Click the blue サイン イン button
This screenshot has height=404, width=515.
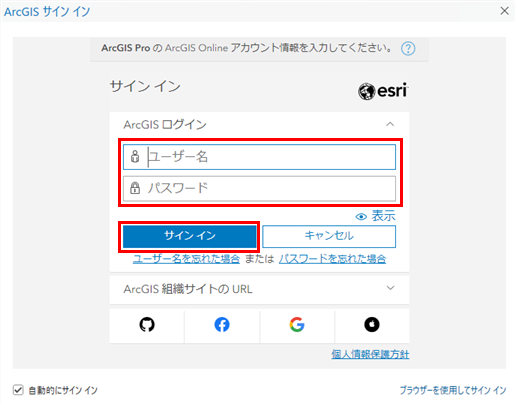[189, 236]
